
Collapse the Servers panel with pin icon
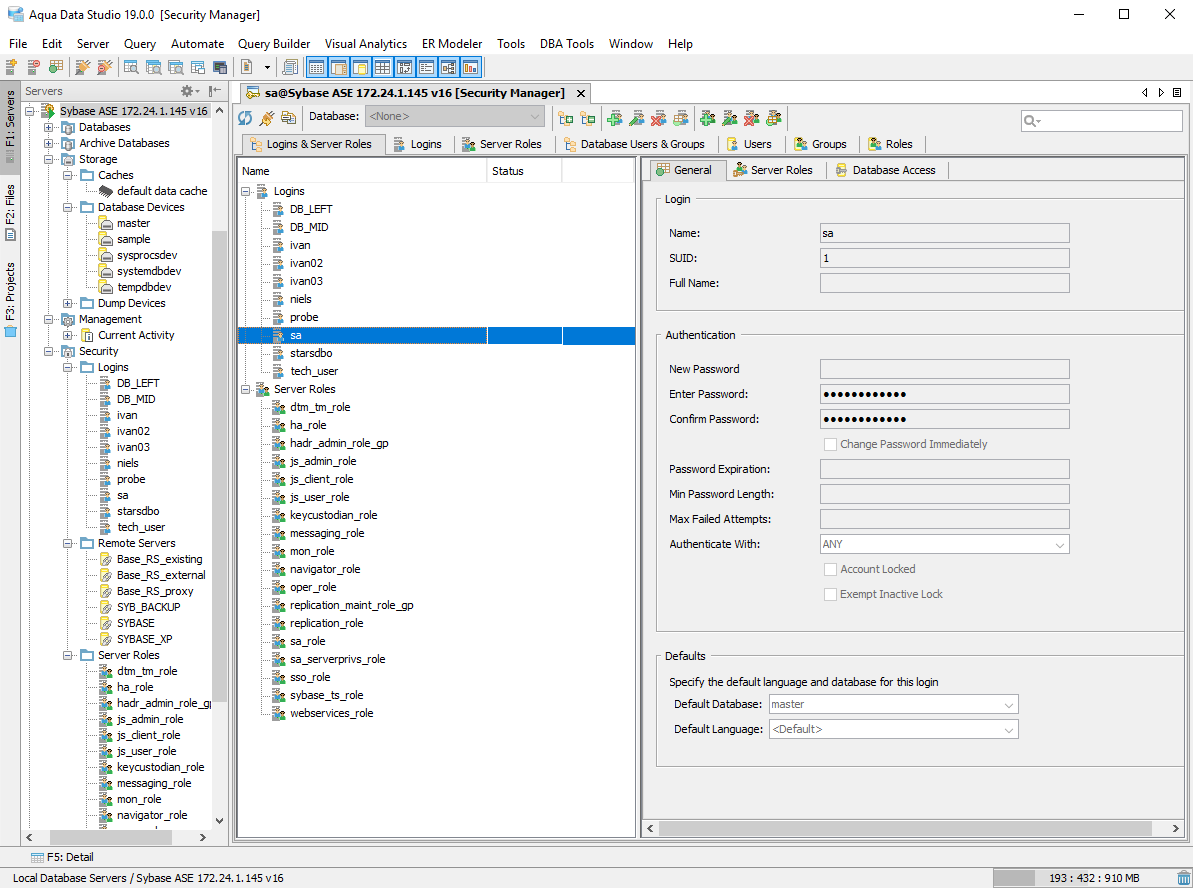coord(215,91)
